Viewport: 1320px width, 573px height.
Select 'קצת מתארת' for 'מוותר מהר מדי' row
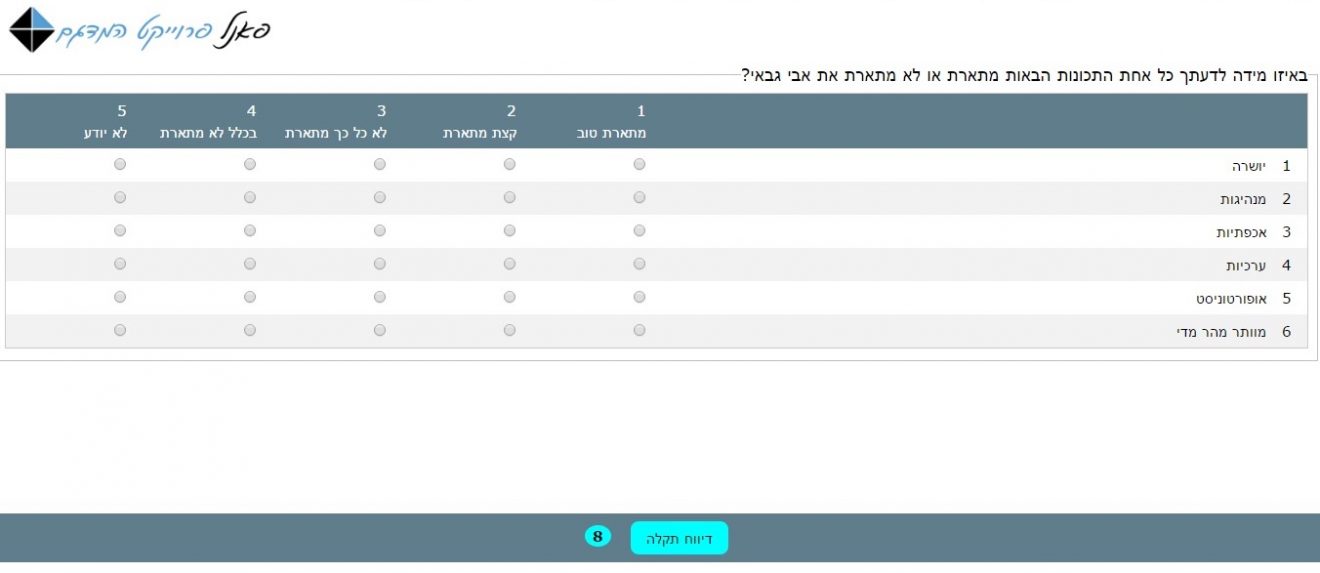pyautogui.click(x=510, y=330)
